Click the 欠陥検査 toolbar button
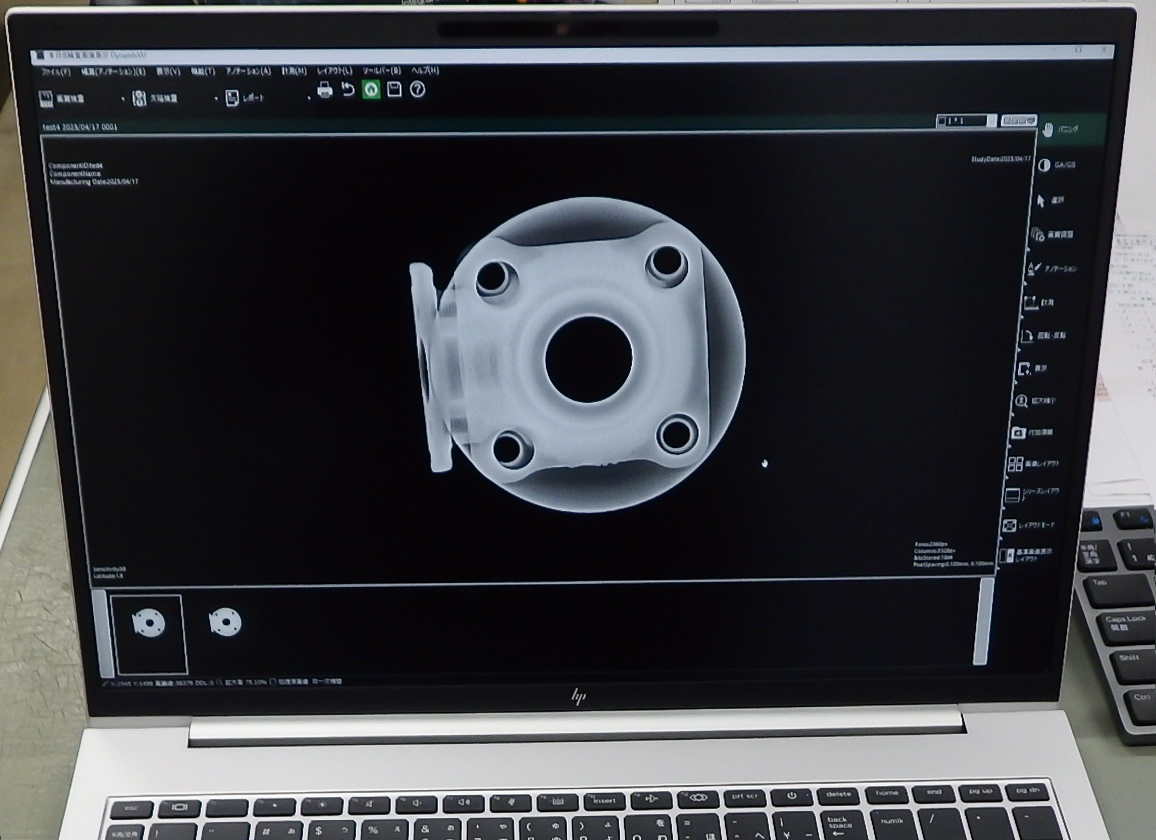 [x=155, y=99]
